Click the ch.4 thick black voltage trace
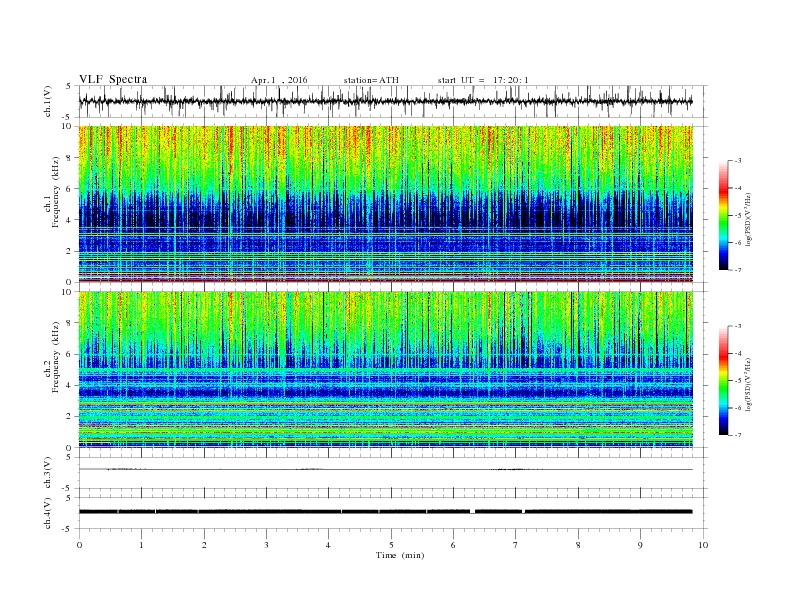The image size is (792, 612). [x=386, y=512]
